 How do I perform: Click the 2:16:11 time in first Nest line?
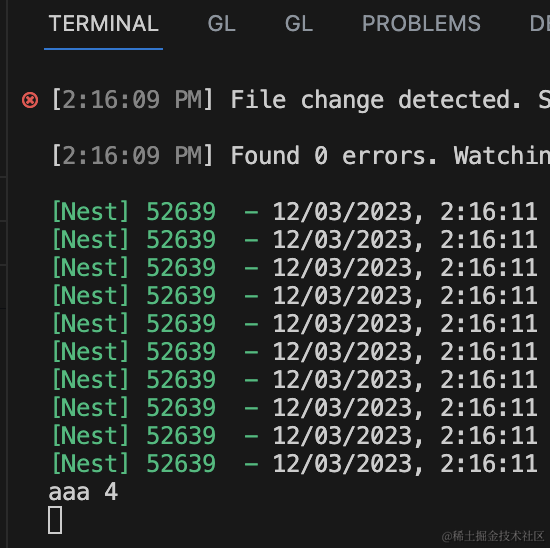[x=489, y=212]
